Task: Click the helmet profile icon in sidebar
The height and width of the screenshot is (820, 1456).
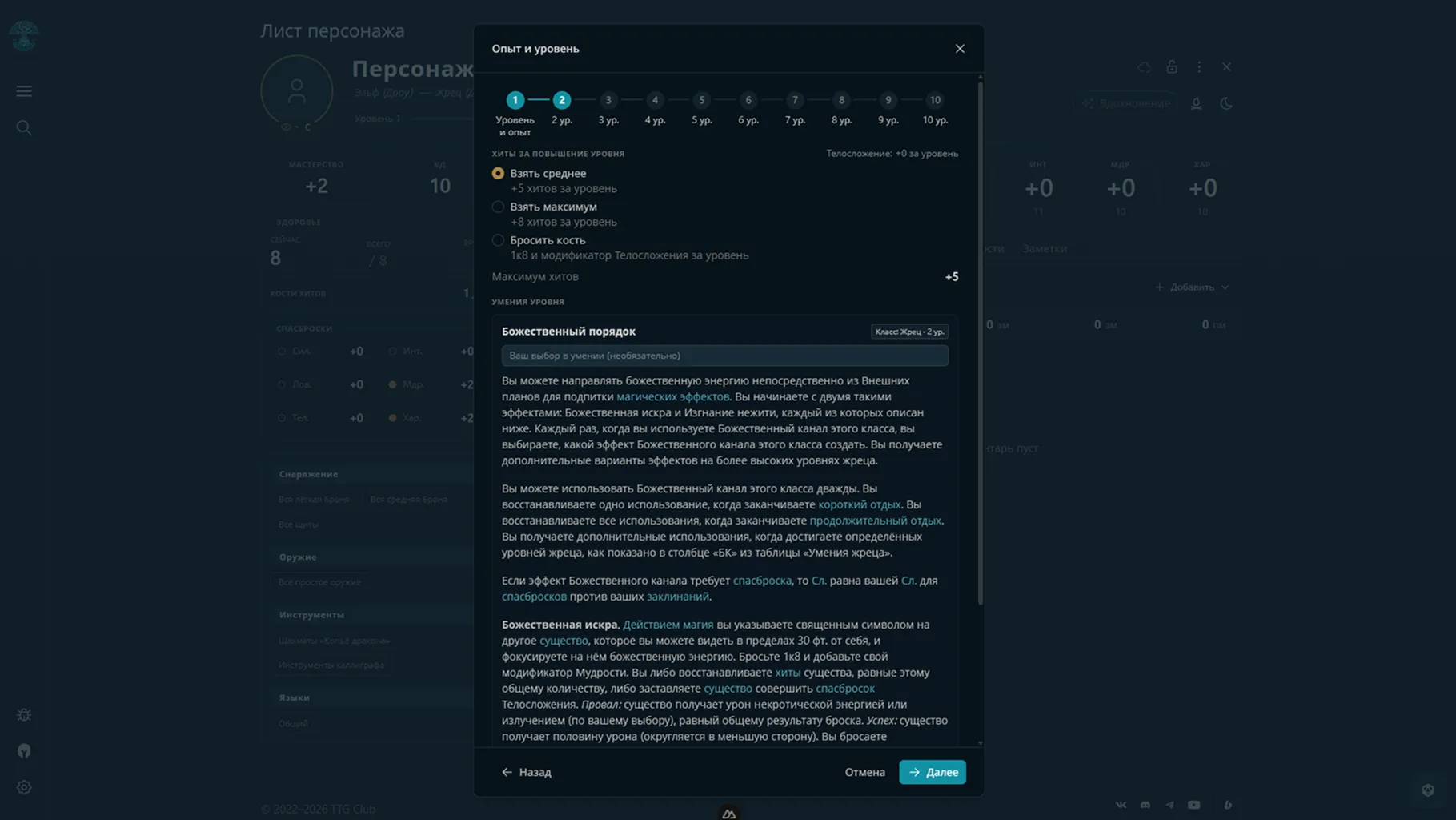Action: [24, 751]
